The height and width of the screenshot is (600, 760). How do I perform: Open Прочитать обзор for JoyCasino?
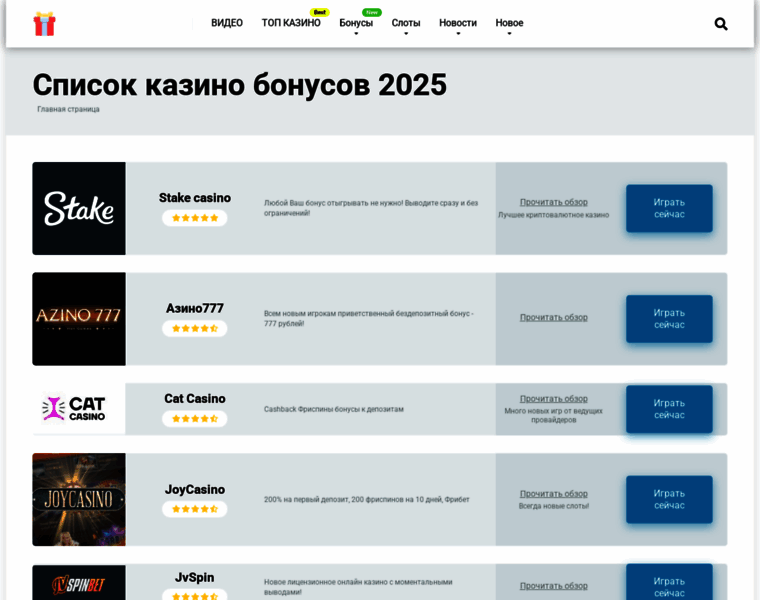point(554,494)
